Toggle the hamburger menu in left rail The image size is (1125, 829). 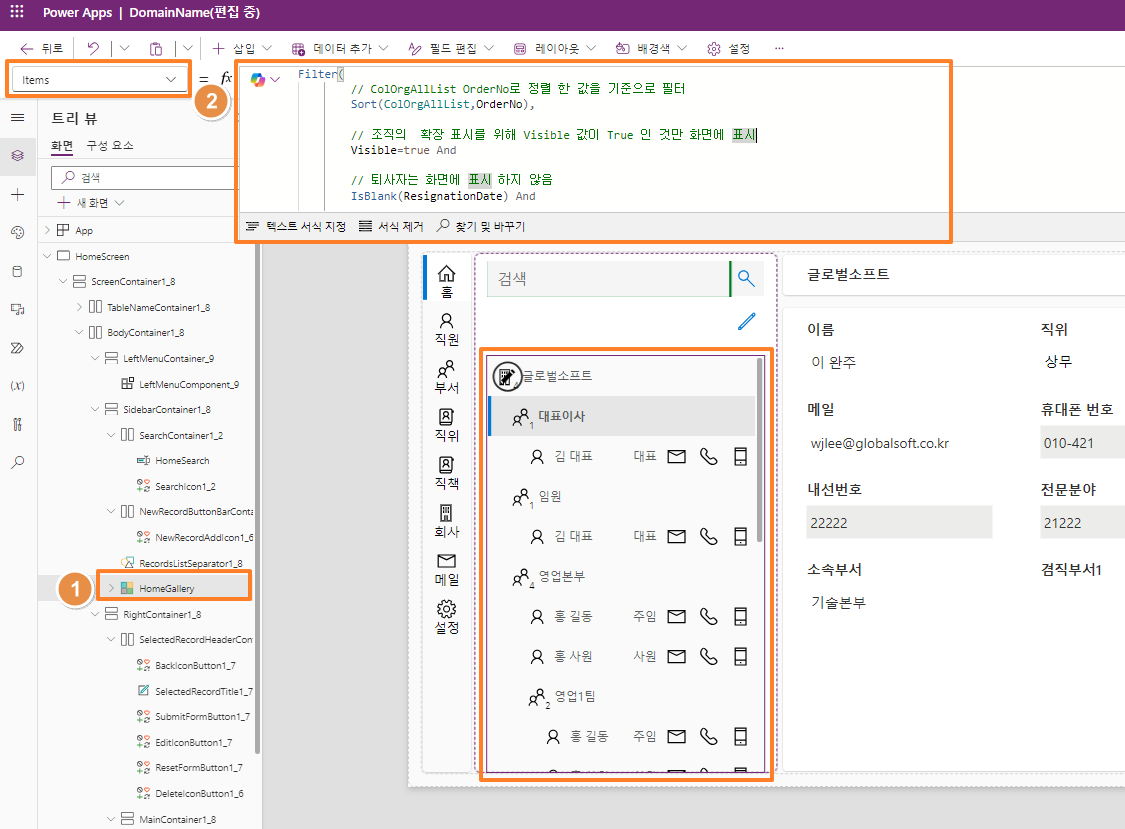point(18,118)
